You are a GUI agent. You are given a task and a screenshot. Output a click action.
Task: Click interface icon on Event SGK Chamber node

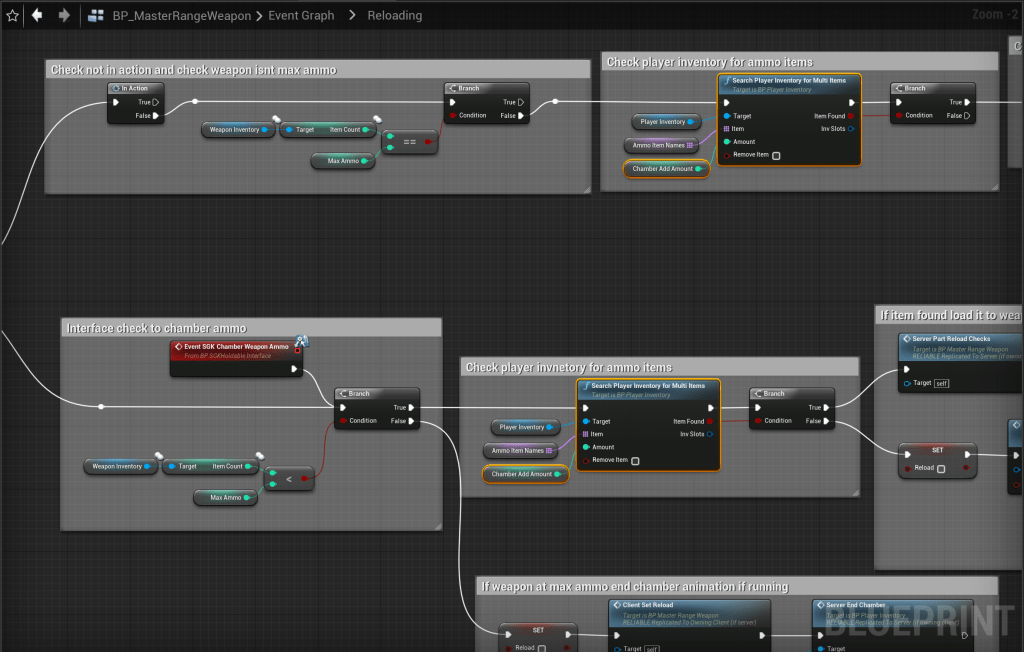pyautogui.click(x=299, y=342)
